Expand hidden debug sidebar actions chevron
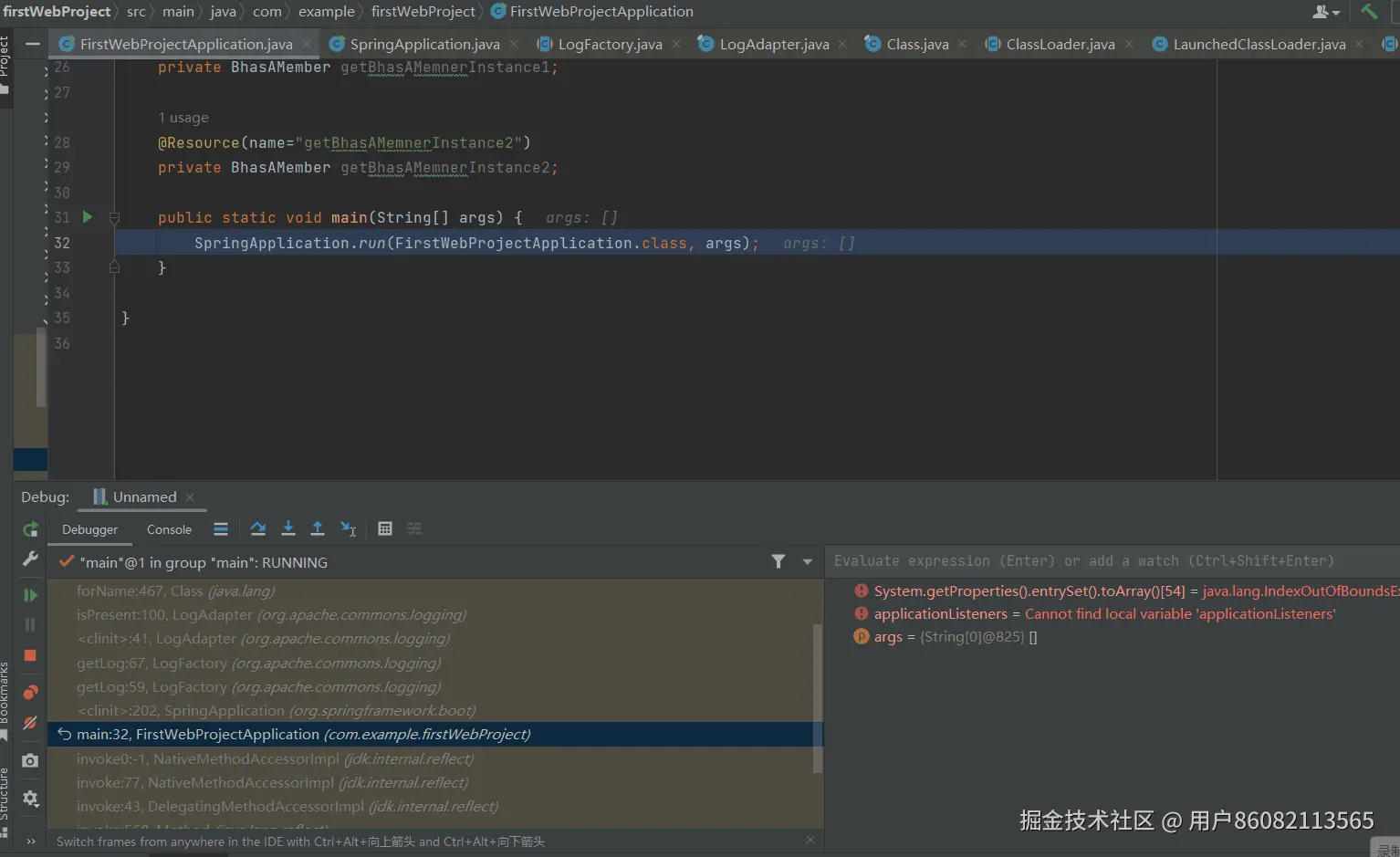1400x857 pixels. (x=30, y=841)
